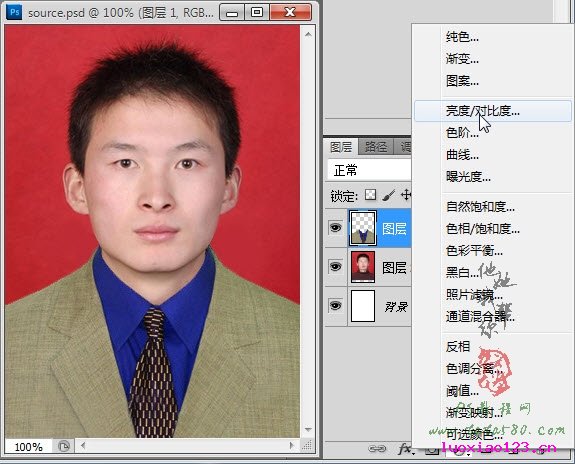This screenshot has width=575, height=464.
Task: Toggle lock transparent pixels icon
Action: point(370,195)
